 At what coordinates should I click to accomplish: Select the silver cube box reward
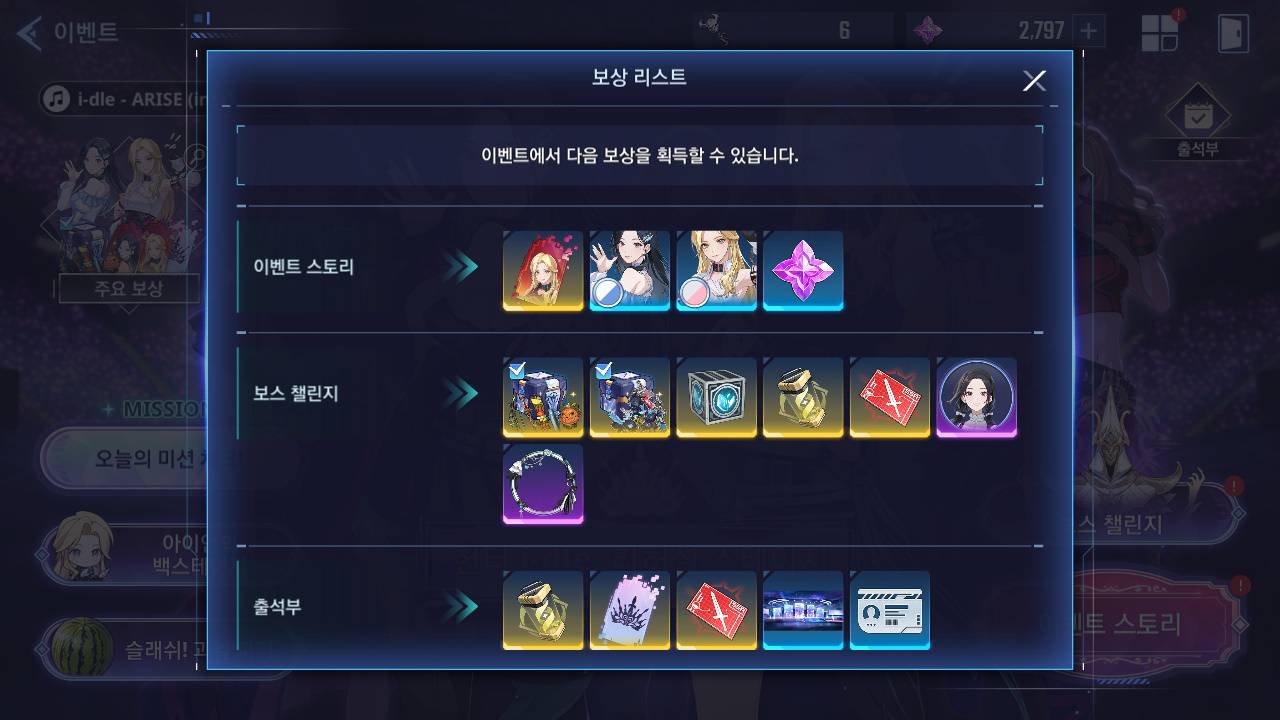717,398
